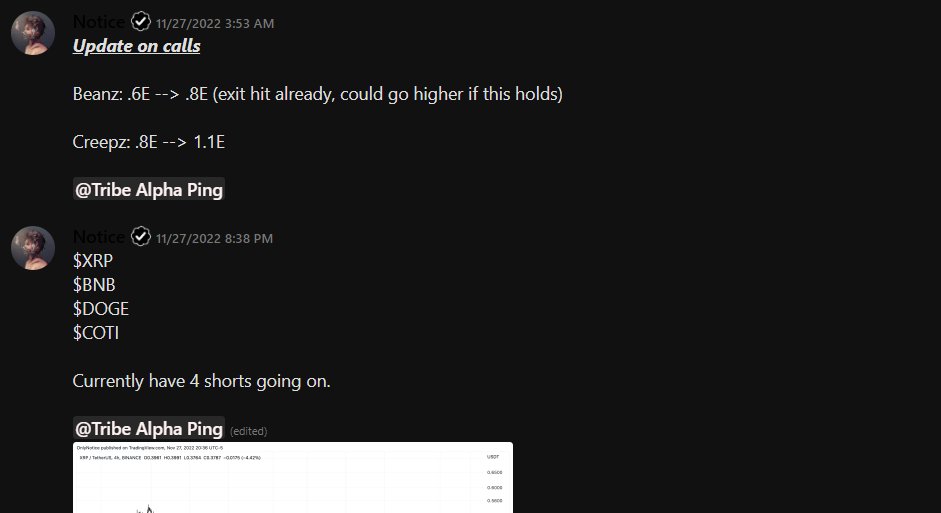Viewport: 941px width, 513px height.
Task: Open the Notice username on second message
Action: pos(99,237)
